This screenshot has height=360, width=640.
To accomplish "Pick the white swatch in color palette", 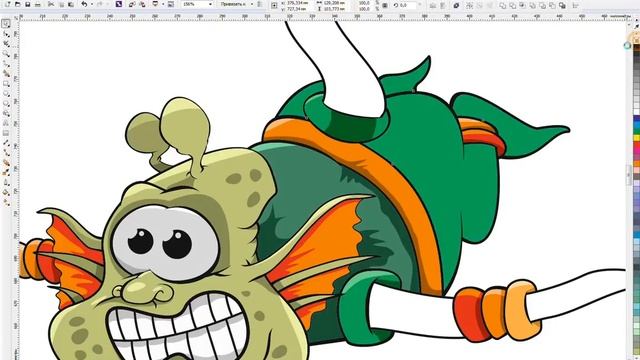I will [637, 111].
